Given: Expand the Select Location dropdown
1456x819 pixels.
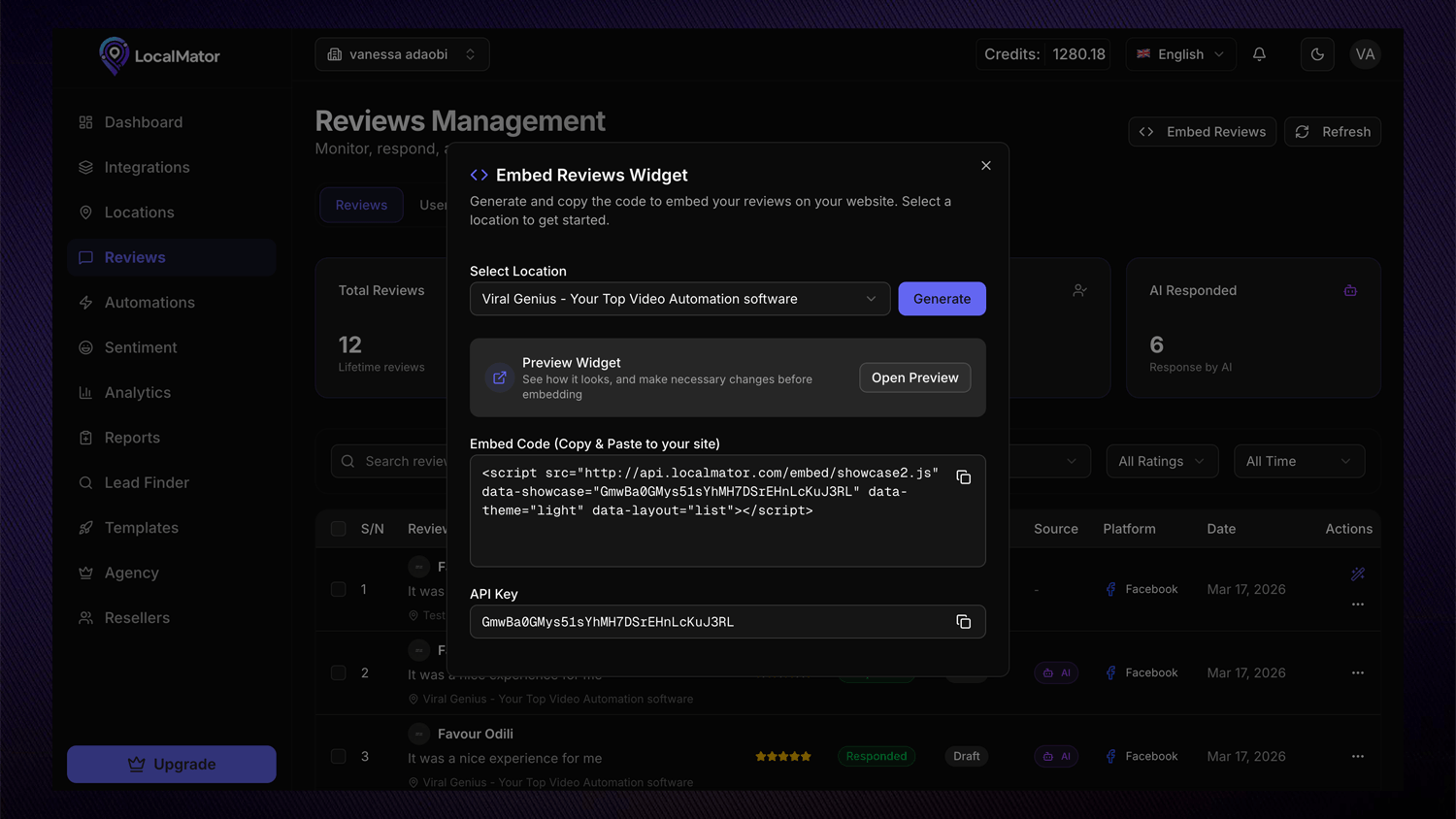Looking at the screenshot, I should pos(679,299).
